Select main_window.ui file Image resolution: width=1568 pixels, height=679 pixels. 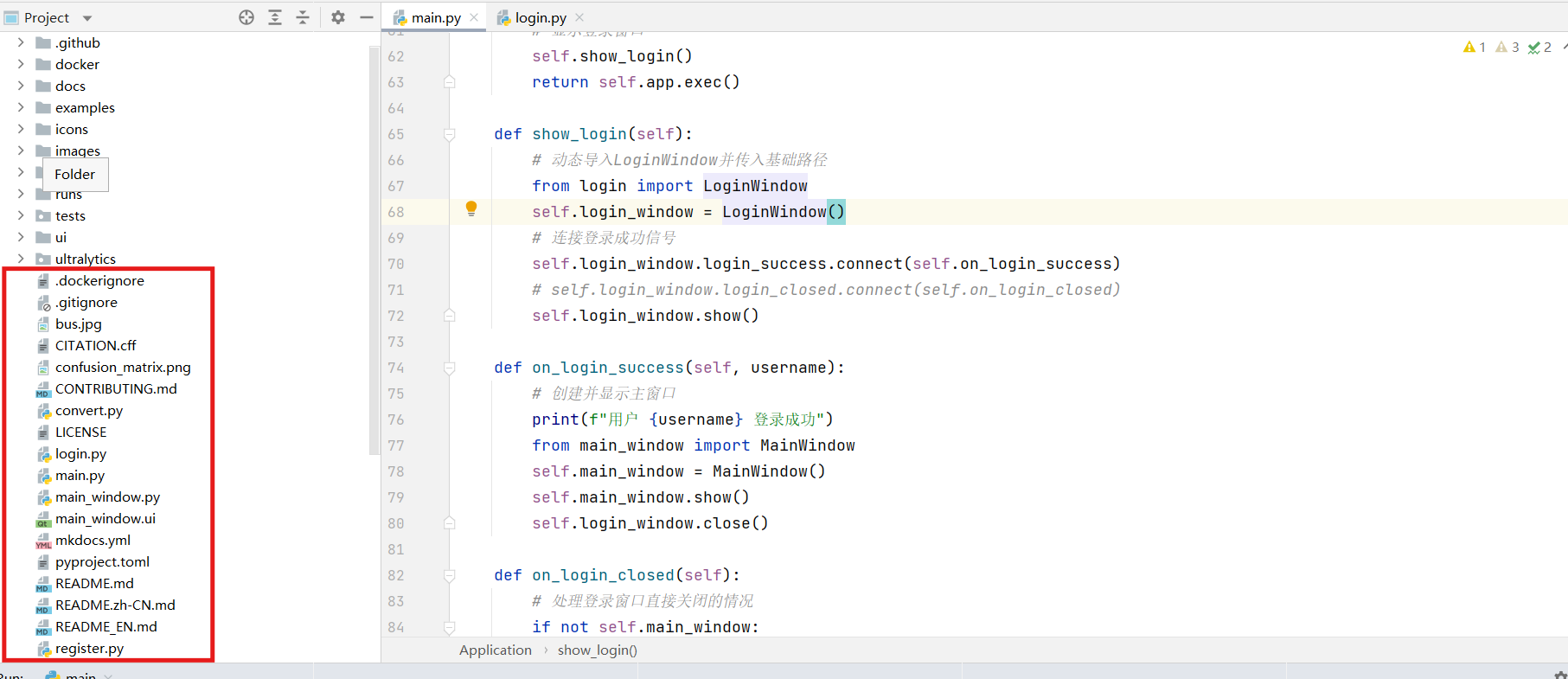click(106, 518)
